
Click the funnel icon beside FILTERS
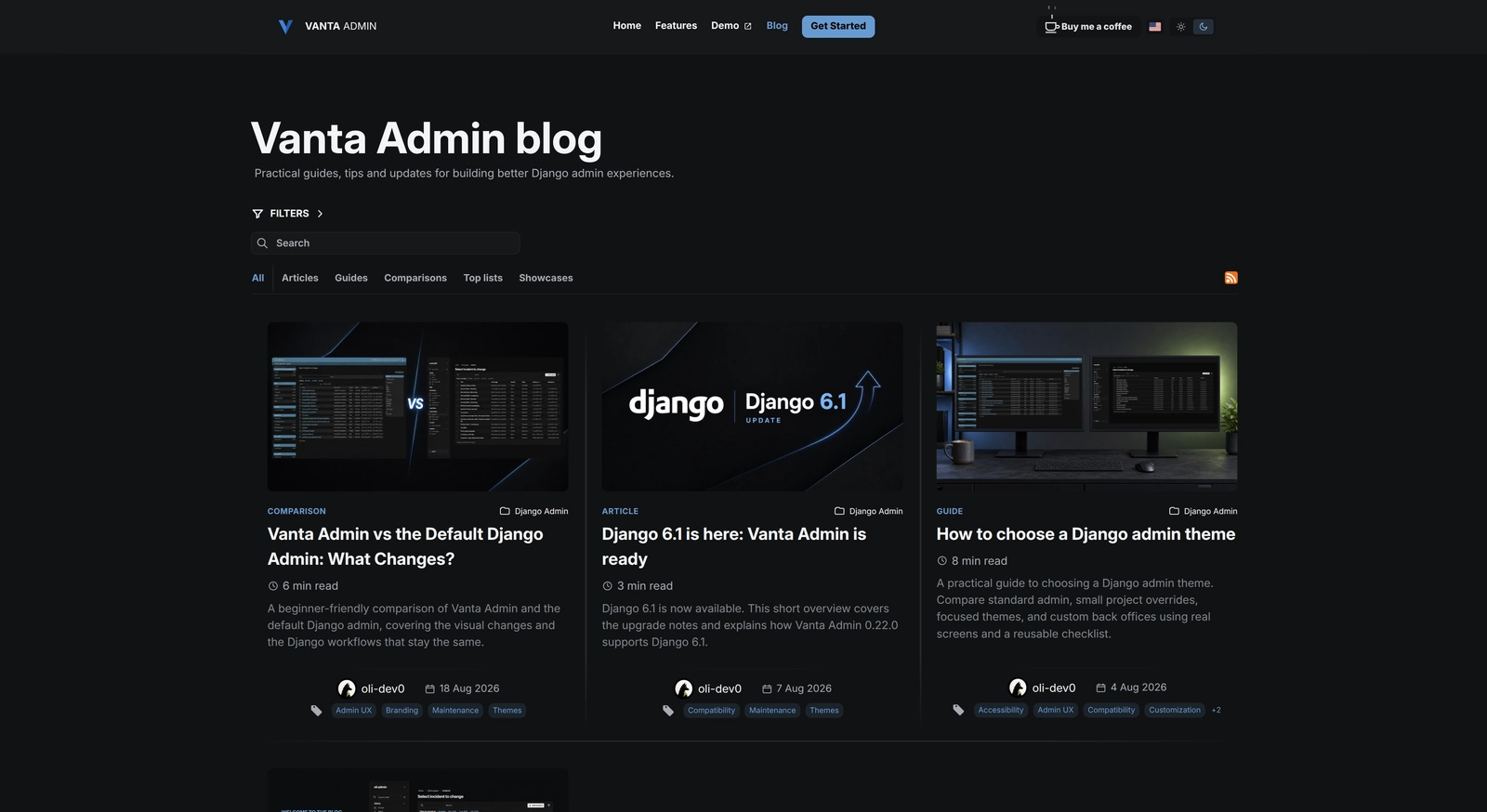(257, 214)
